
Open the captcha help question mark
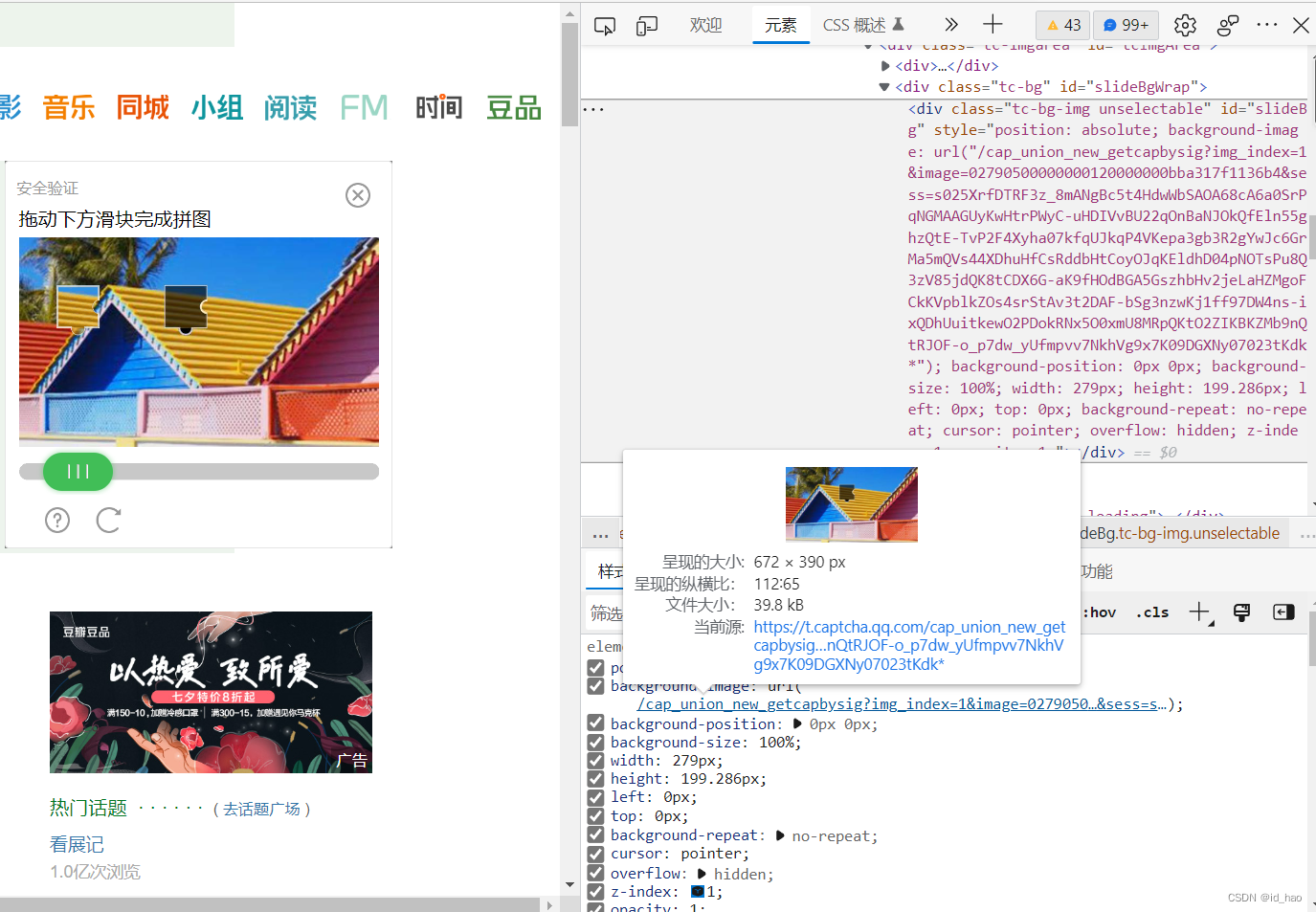coord(56,520)
